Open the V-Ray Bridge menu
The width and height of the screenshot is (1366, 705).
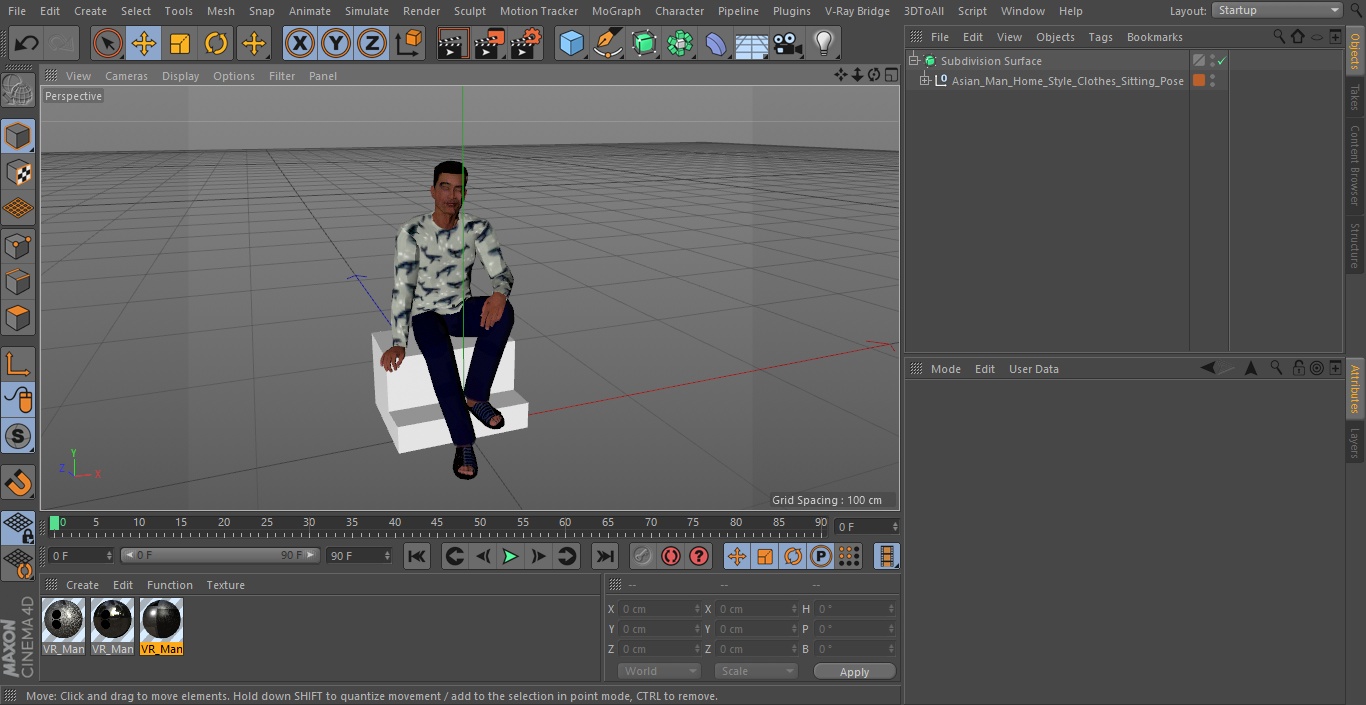point(857,11)
